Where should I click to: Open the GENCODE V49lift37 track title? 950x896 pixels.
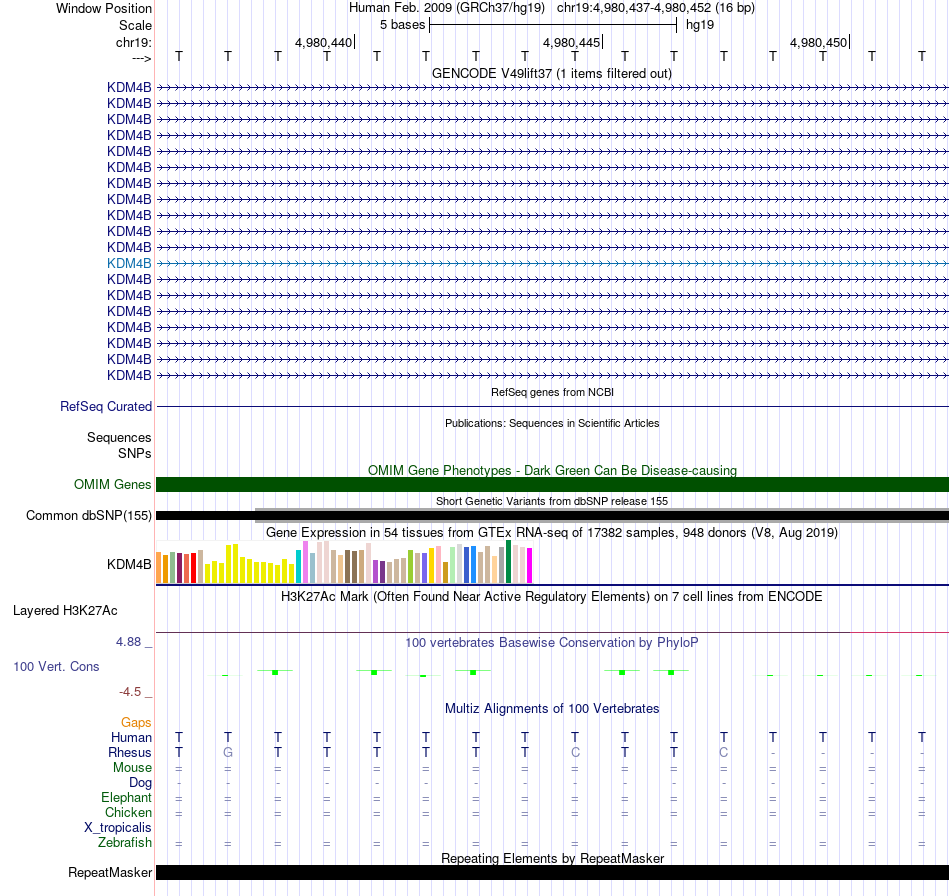pyautogui.click(x=552, y=73)
